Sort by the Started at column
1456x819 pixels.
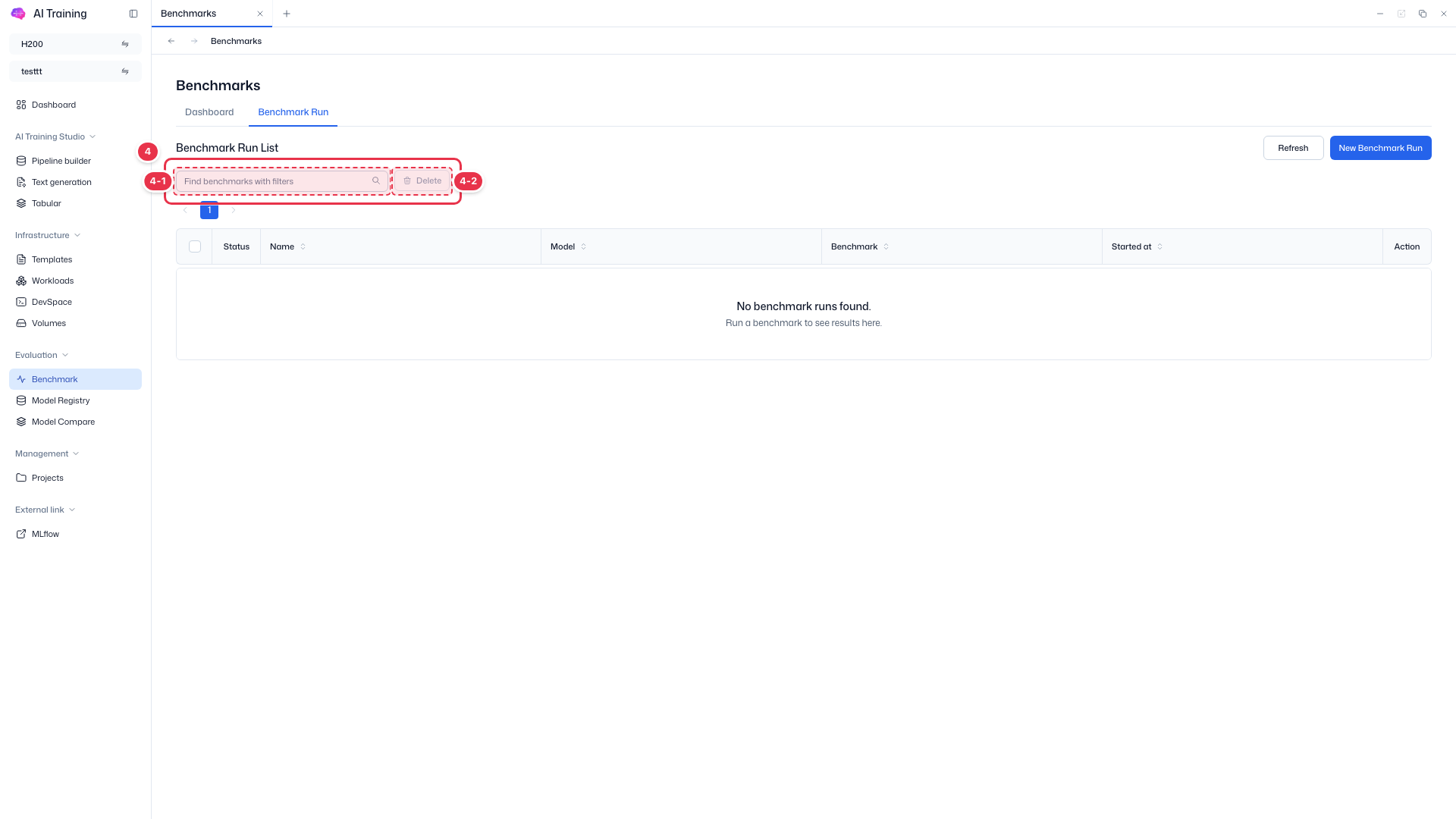pos(1159,246)
